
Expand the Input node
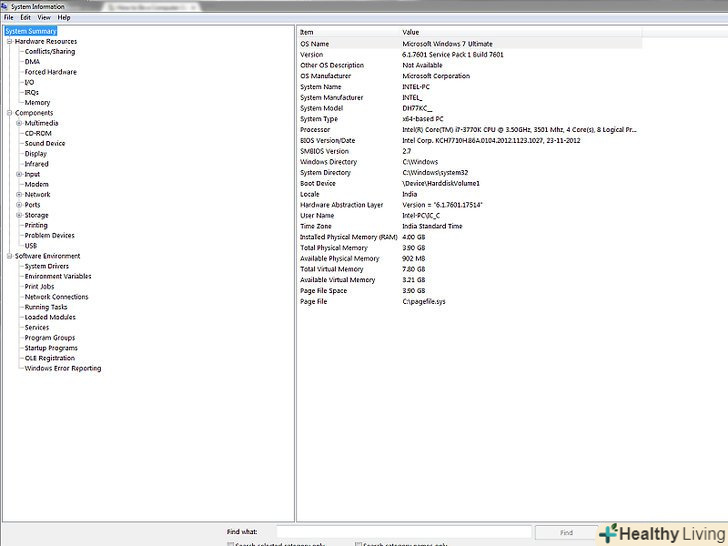[x=19, y=174]
